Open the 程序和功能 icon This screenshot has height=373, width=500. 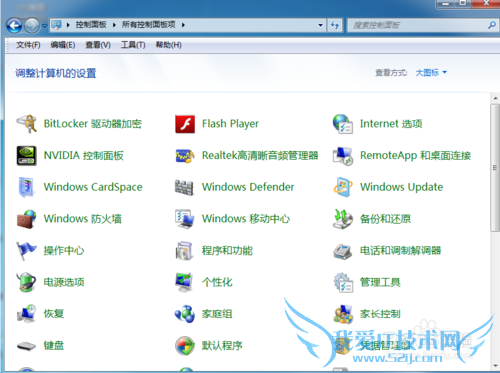[184, 251]
